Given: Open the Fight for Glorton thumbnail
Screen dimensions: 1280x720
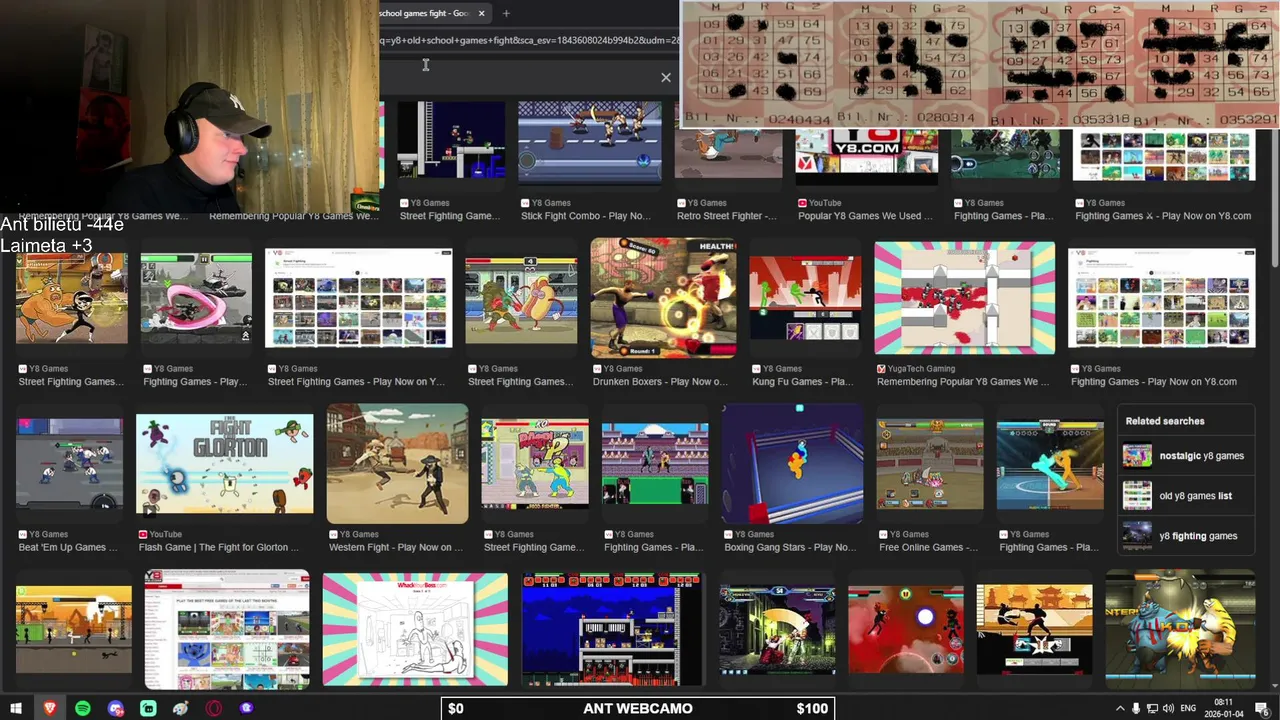Looking at the screenshot, I should pyautogui.click(x=224, y=464).
